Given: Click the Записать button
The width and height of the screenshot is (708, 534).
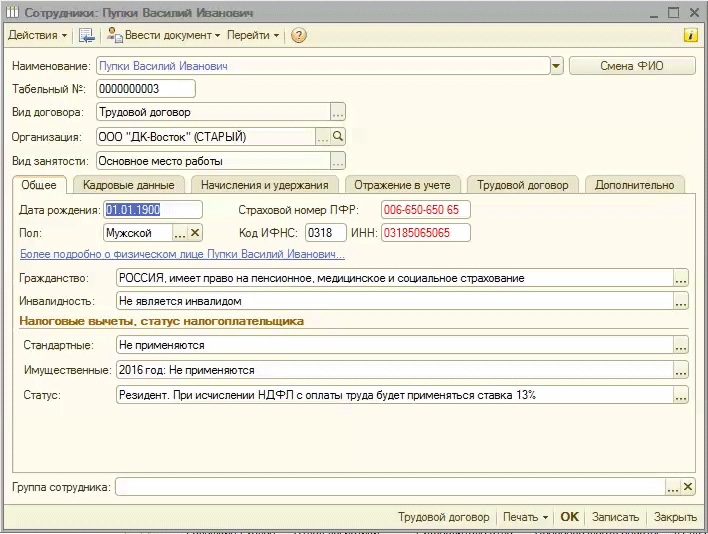Looking at the screenshot, I should click(x=615, y=517).
